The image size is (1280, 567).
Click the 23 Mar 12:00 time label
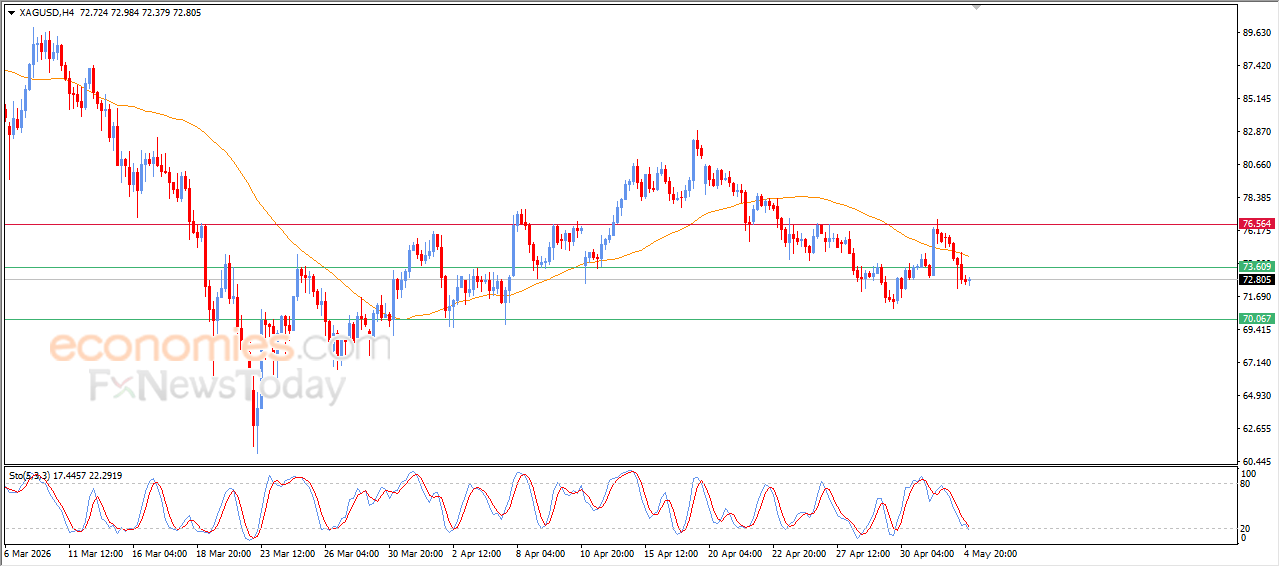click(x=289, y=553)
